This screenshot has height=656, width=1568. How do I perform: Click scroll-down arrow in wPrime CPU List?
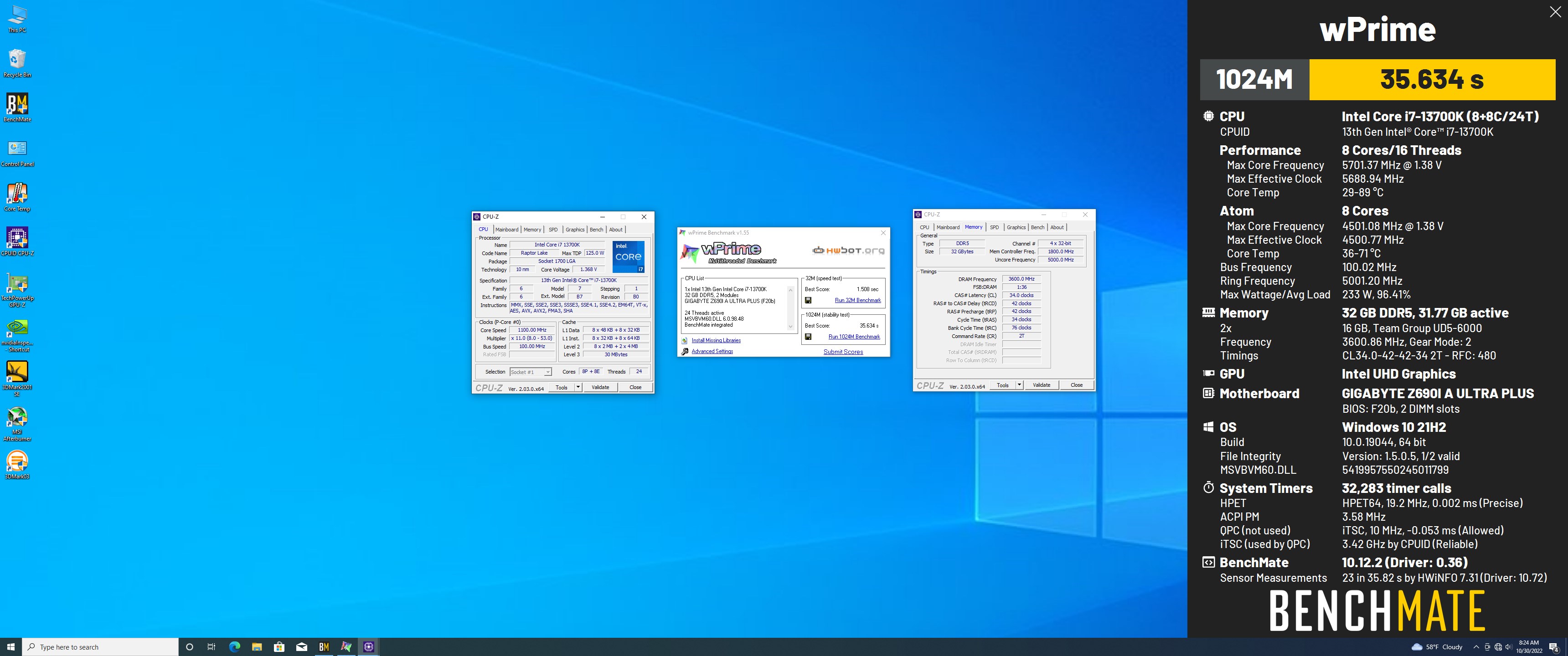[791, 327]
